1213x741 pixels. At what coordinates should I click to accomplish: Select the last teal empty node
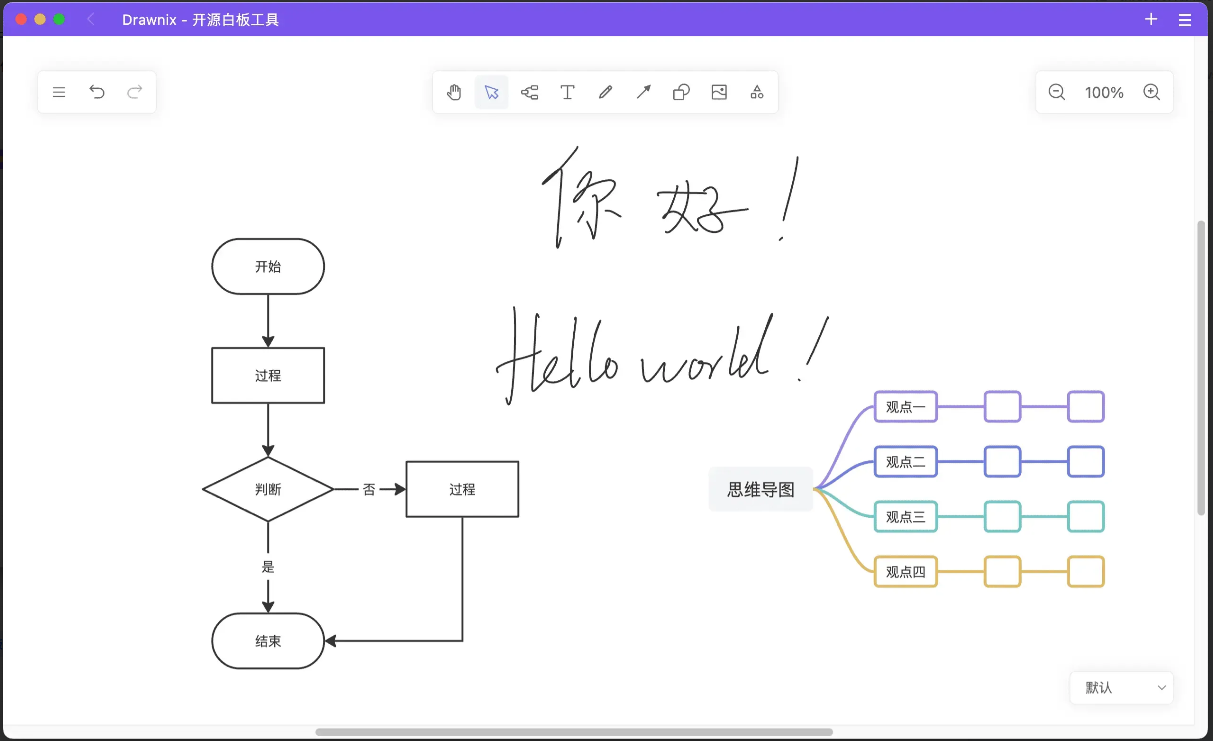click(1086, 517)
